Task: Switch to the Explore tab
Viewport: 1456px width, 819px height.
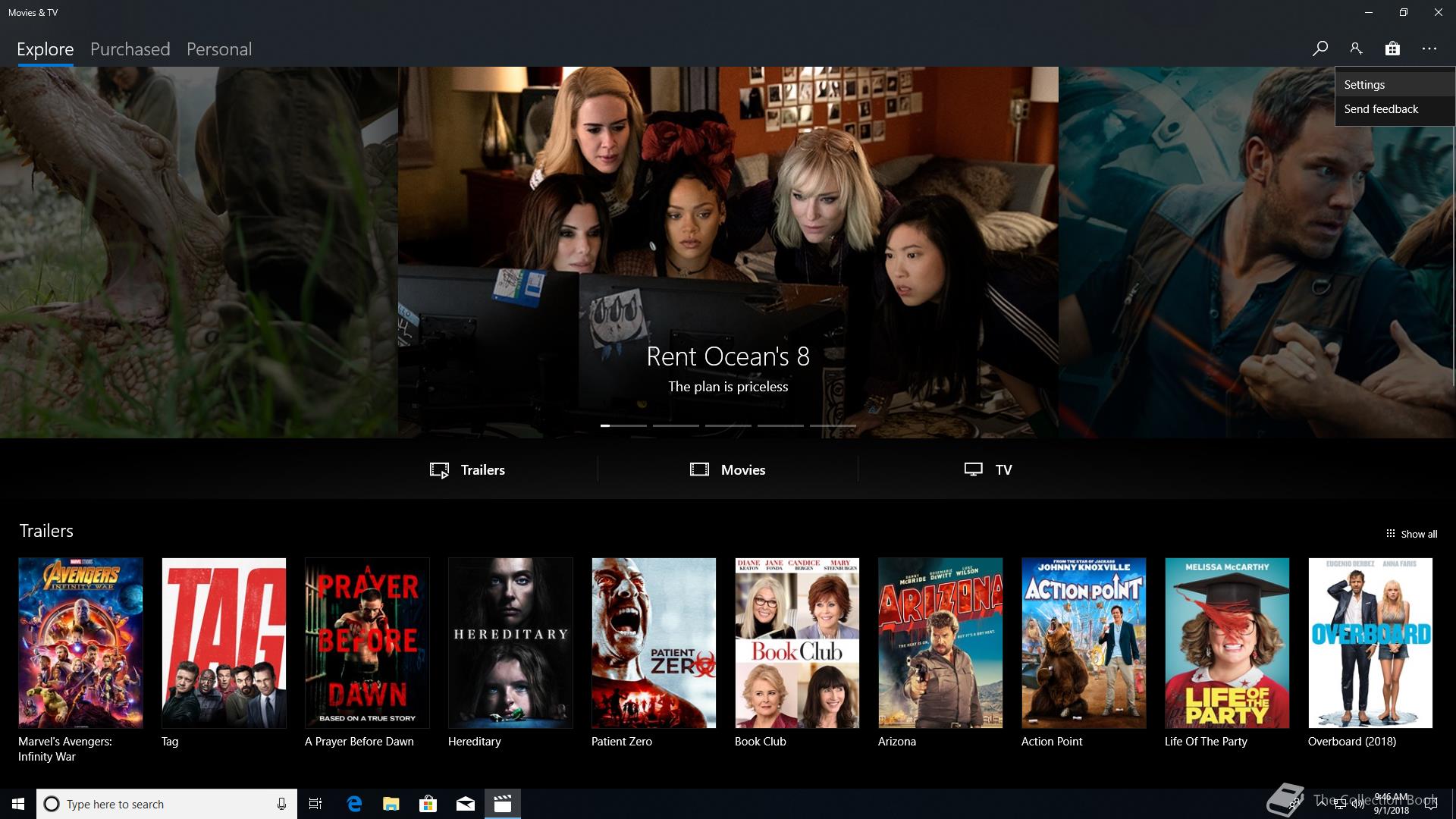Action: [45, 49]
